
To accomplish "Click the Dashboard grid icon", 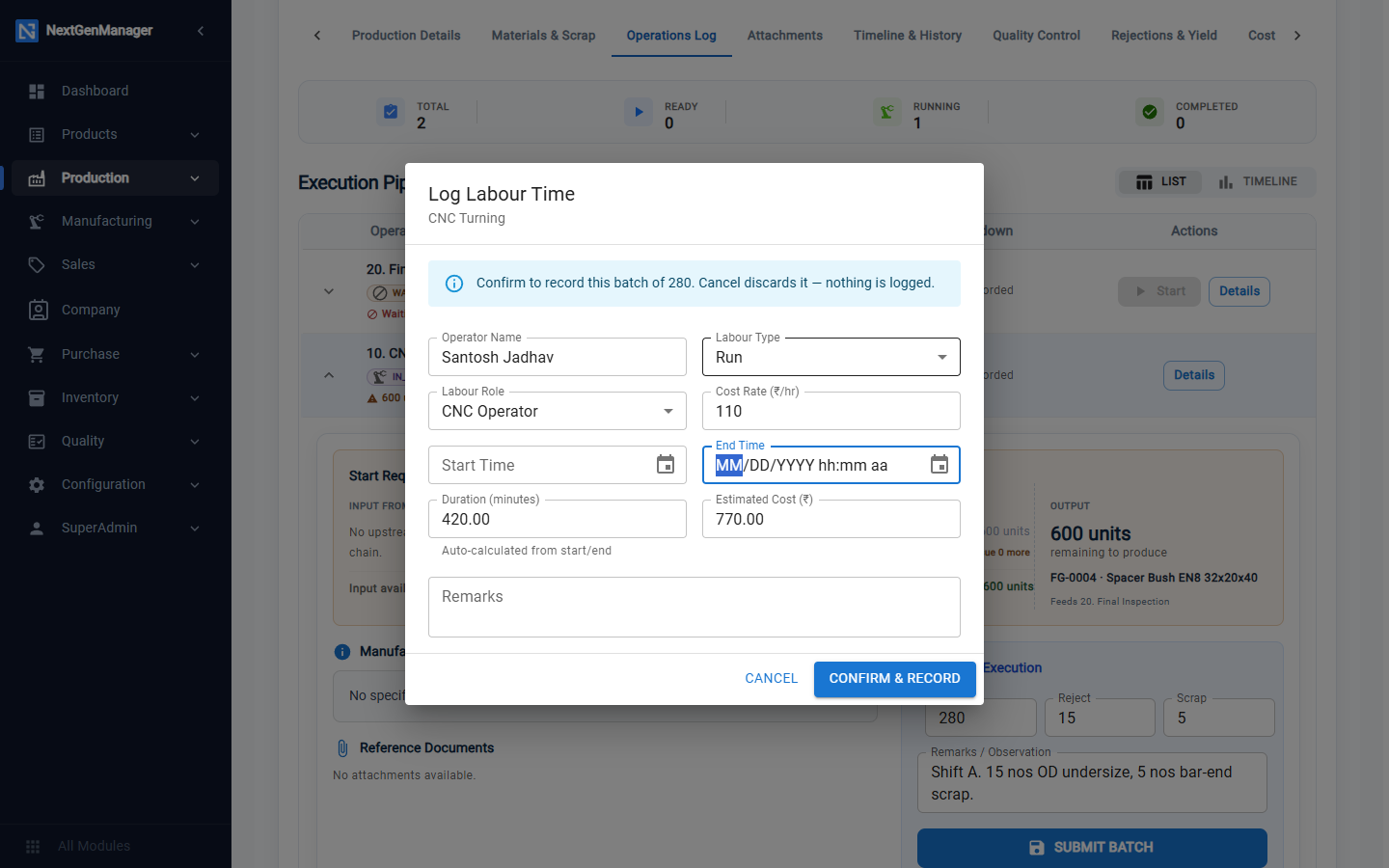I will [37, 91].
